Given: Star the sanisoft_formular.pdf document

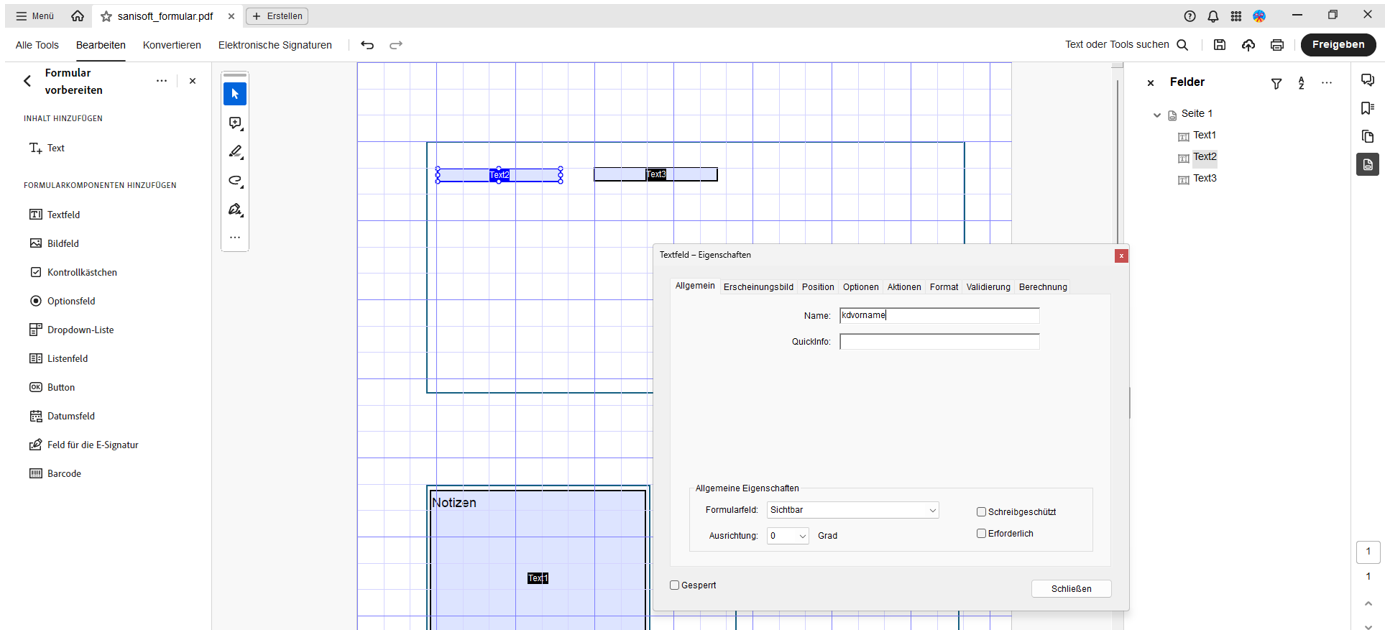Looking at the screenshot, I should pos(106,16).
